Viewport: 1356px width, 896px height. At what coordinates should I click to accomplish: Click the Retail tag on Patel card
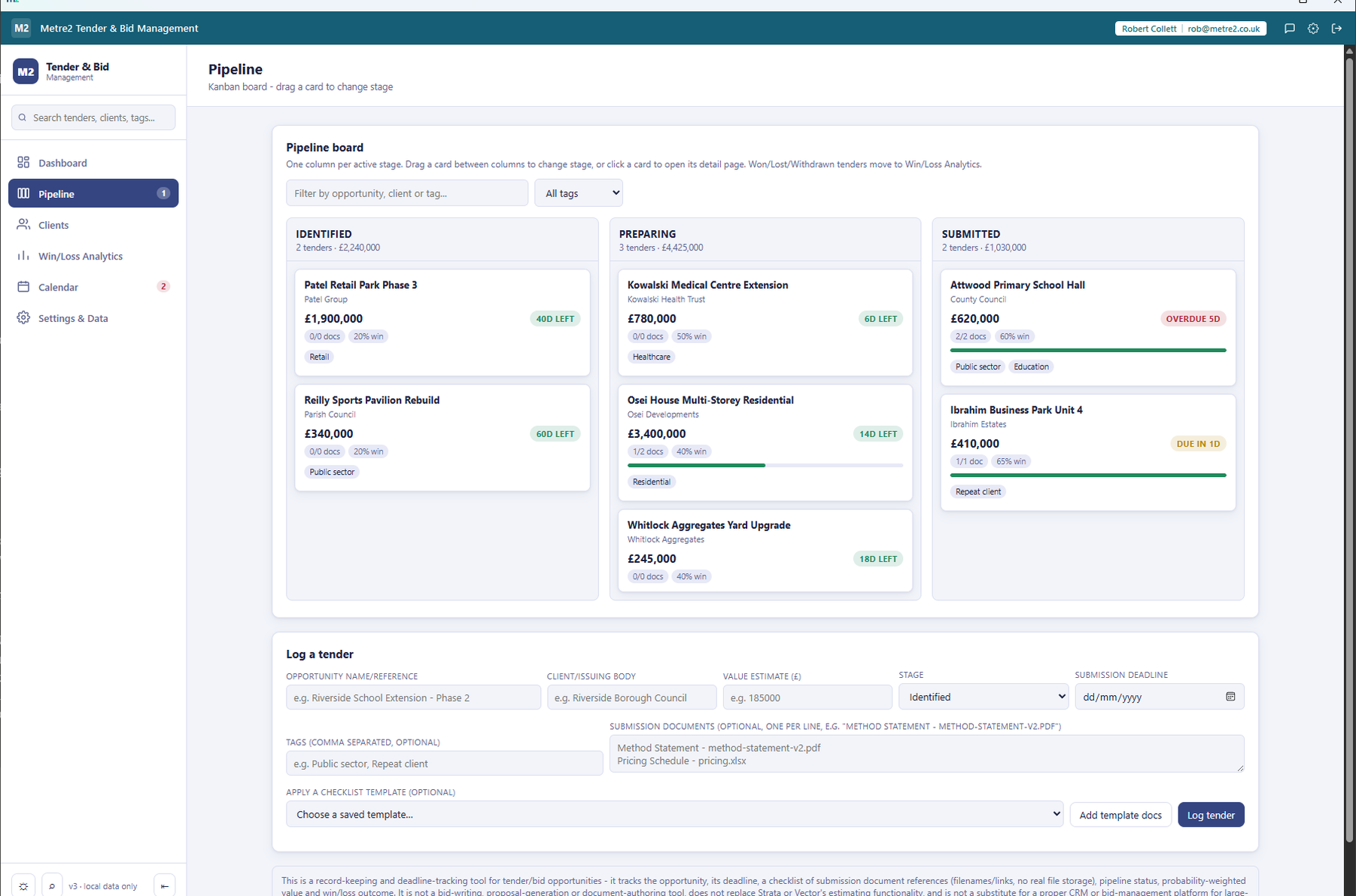click(x=319, y=357)
